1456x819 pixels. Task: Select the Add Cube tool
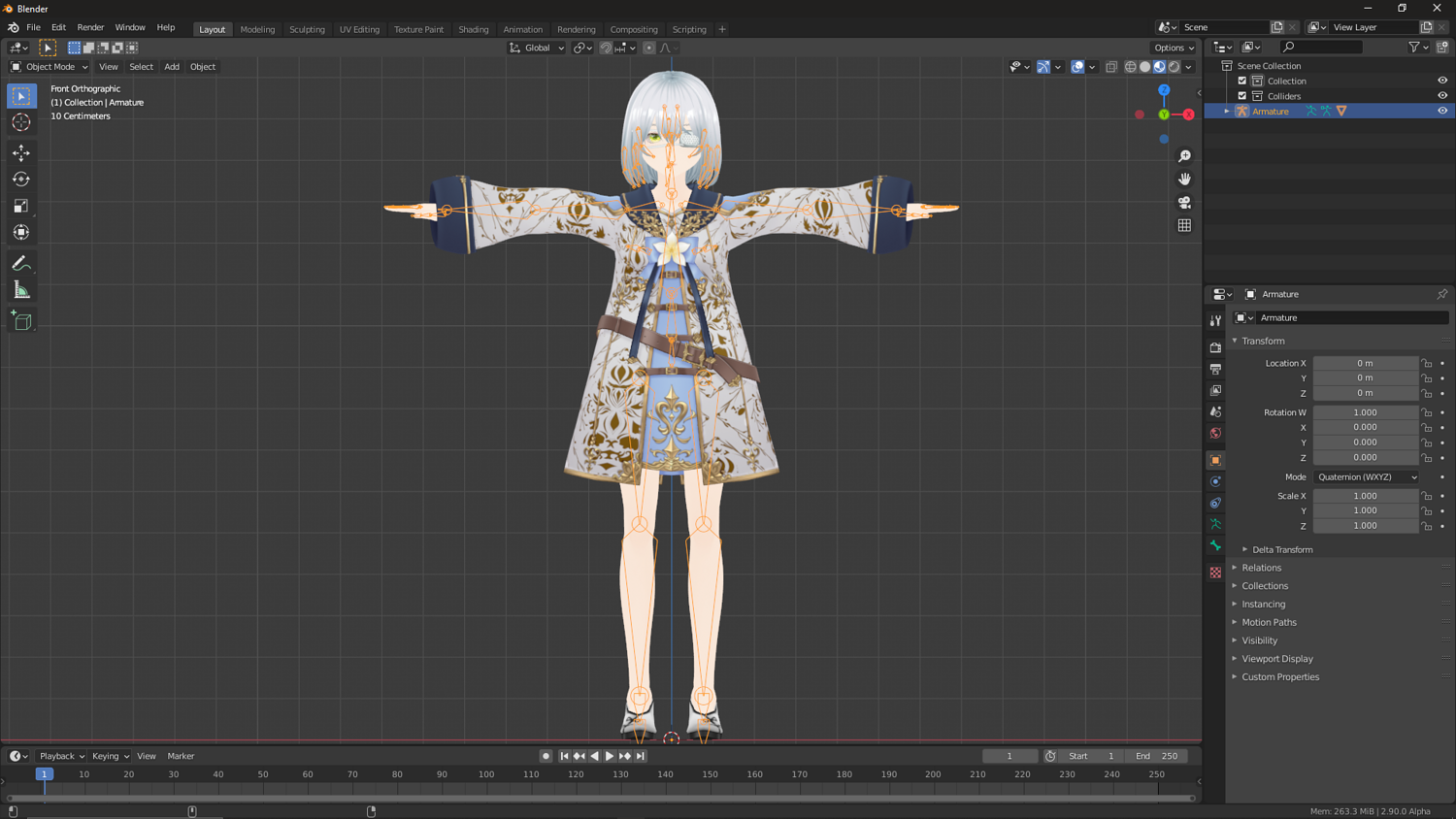pos(21,320)
